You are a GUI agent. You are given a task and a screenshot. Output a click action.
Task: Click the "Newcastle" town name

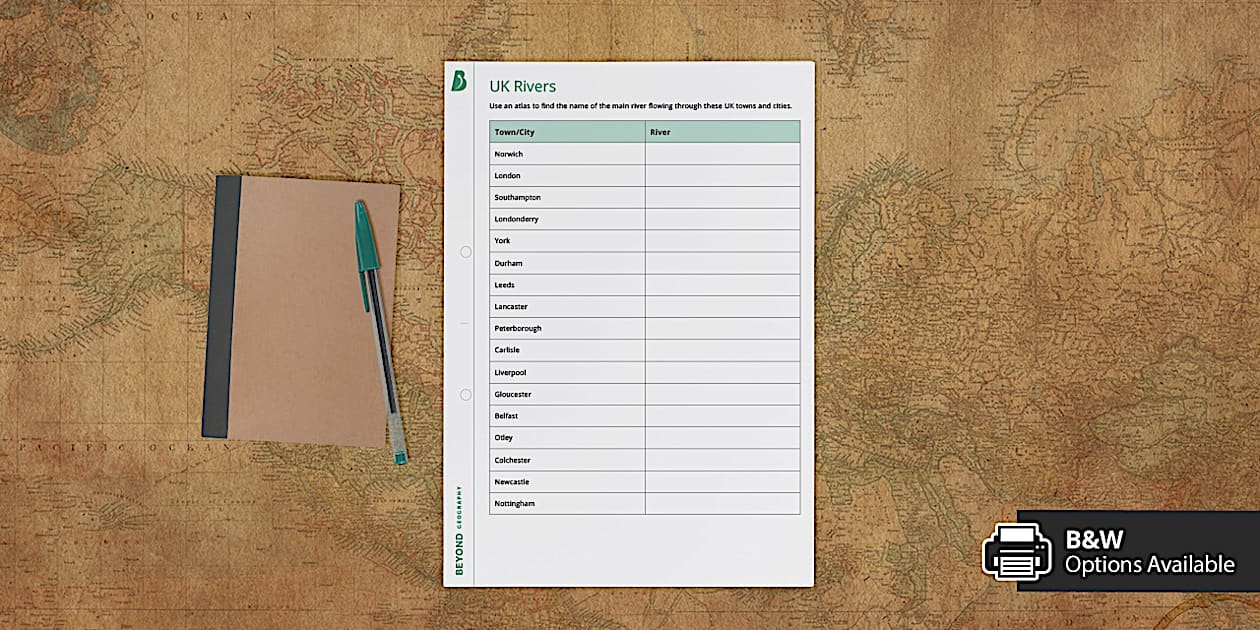(x=513, y=482)
